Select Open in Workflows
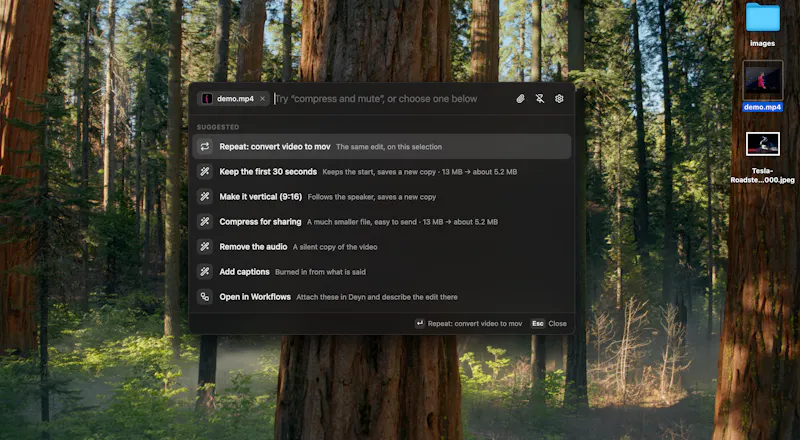Viewport: 800px width, 440px height. coord(382,297)
